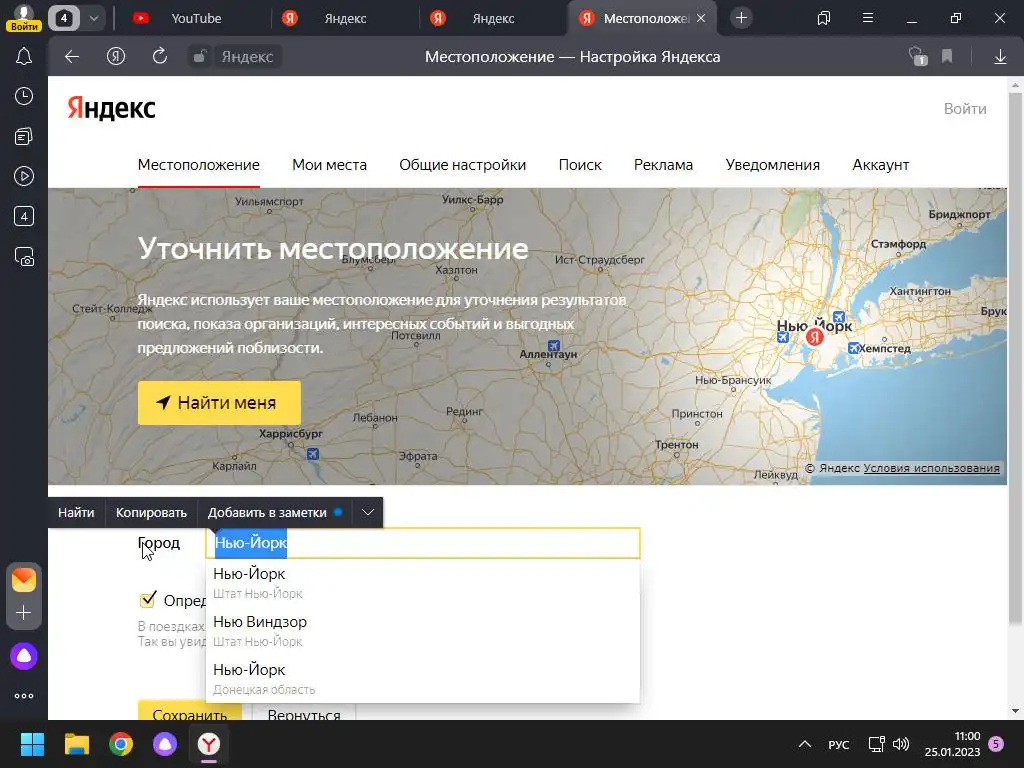The width and height of the screenshot is (1024, 768).
Task: Open the numbered tabs panel in sidebar
Action: point(24,216)
